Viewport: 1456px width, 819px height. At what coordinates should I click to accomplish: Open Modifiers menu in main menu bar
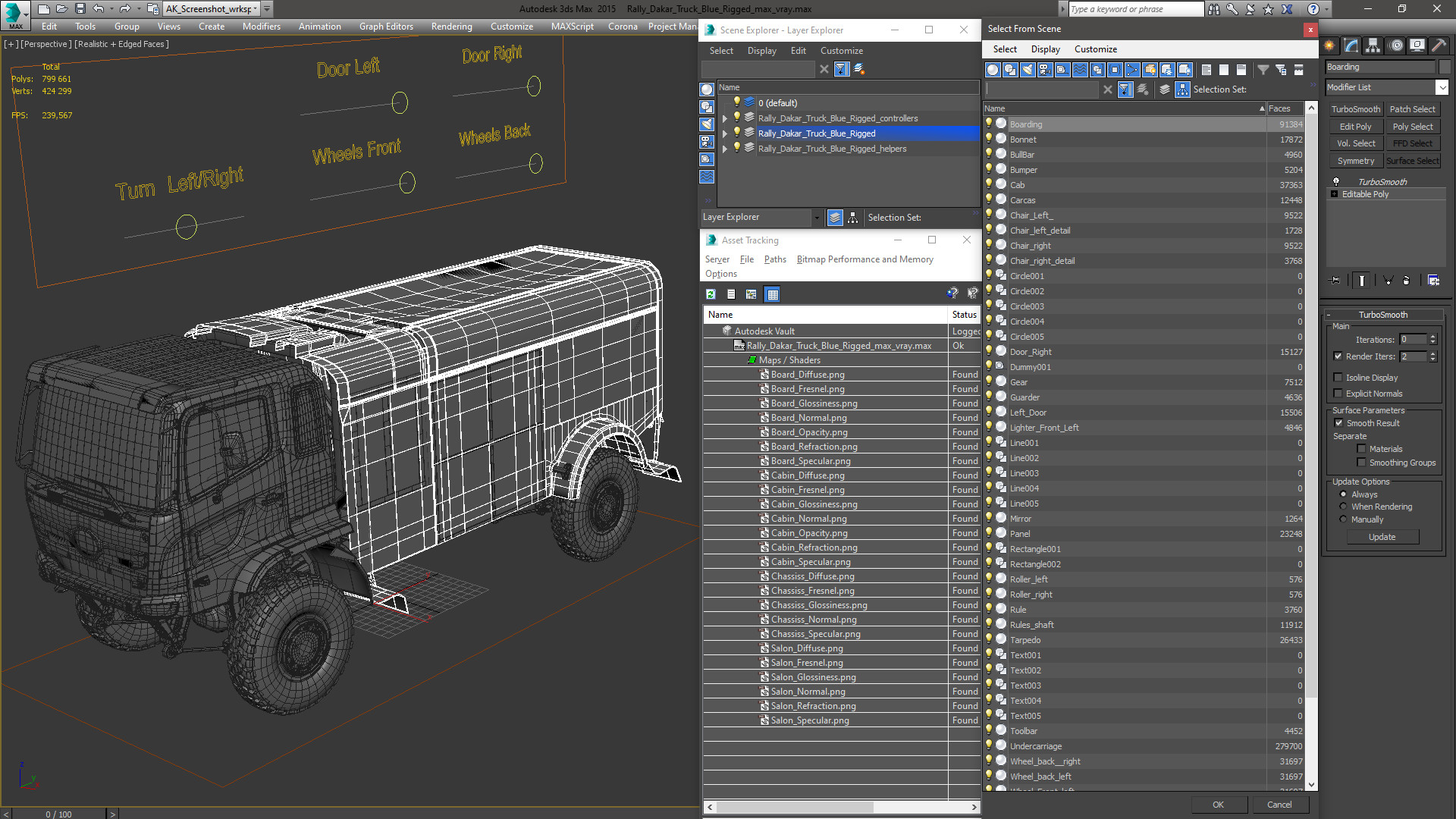click(262, 27)
